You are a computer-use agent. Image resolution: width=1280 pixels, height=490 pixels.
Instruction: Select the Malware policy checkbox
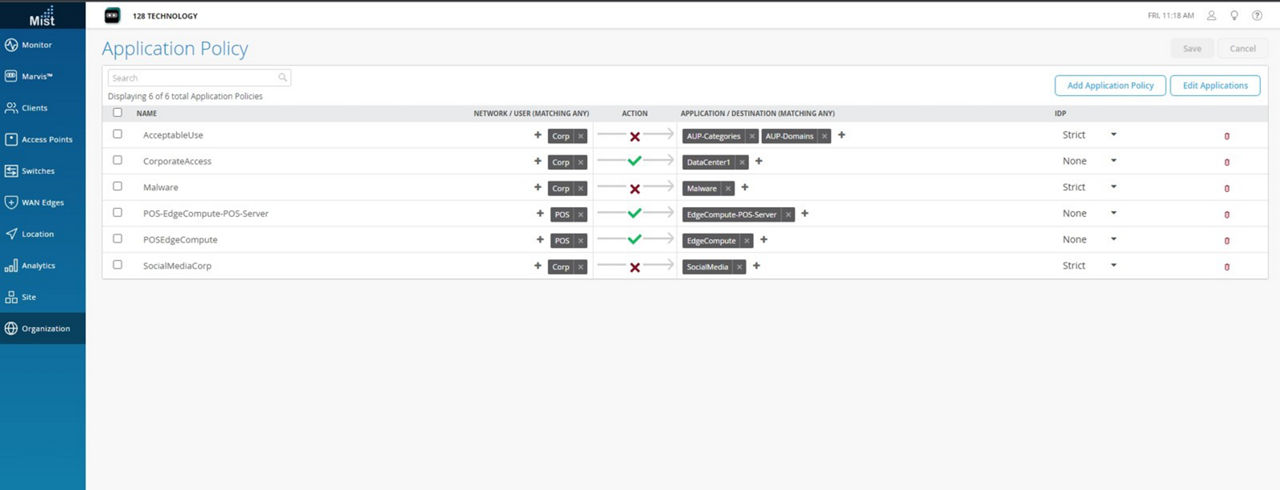(118, 187)
